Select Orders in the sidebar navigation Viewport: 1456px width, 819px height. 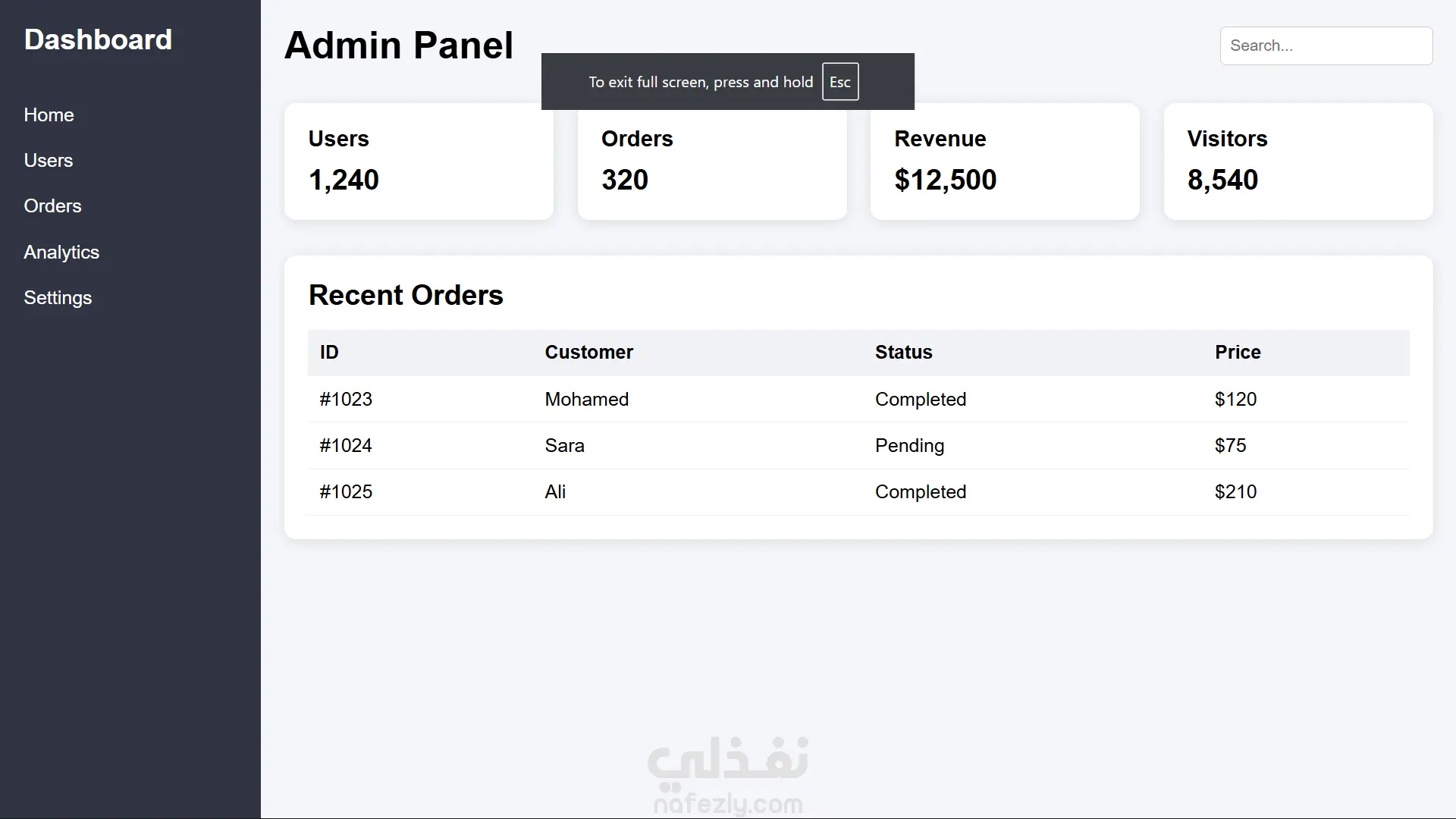pos(52,206)
